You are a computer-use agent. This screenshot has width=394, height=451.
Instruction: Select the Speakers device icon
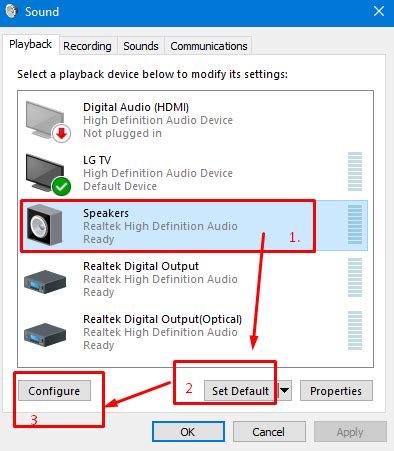coord(44,225)
